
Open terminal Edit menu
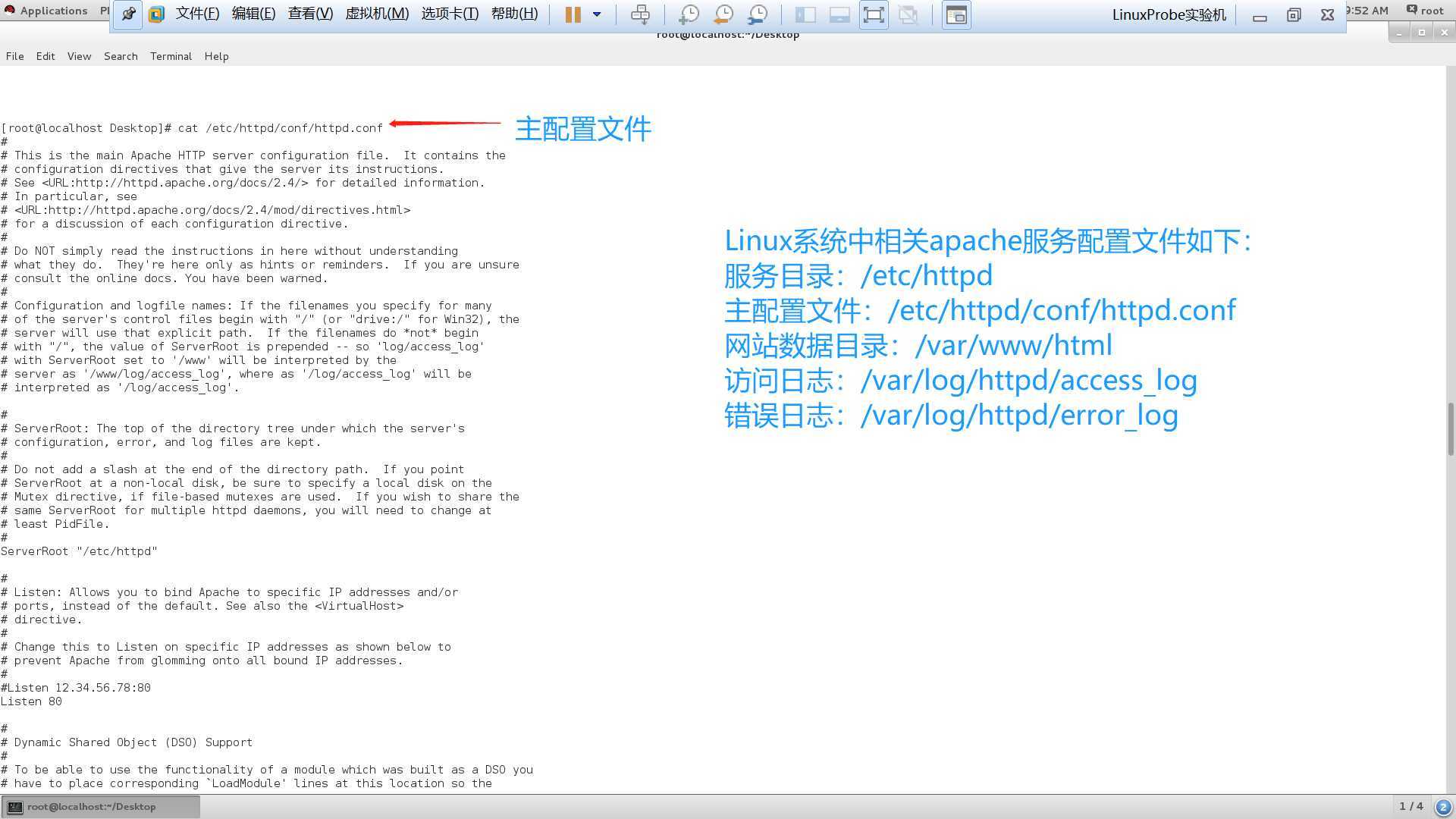[45, 56]
